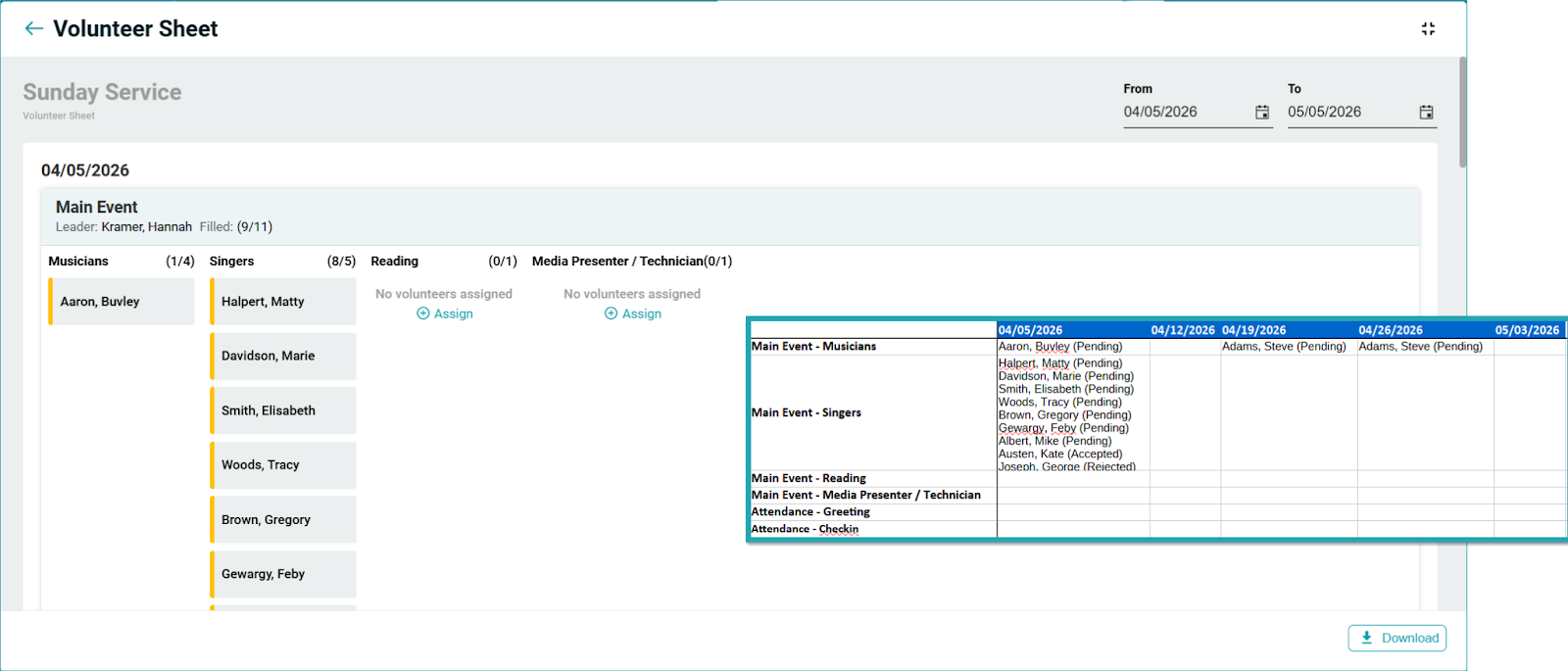Select singer Woods, Tracy card

point(283,465)
